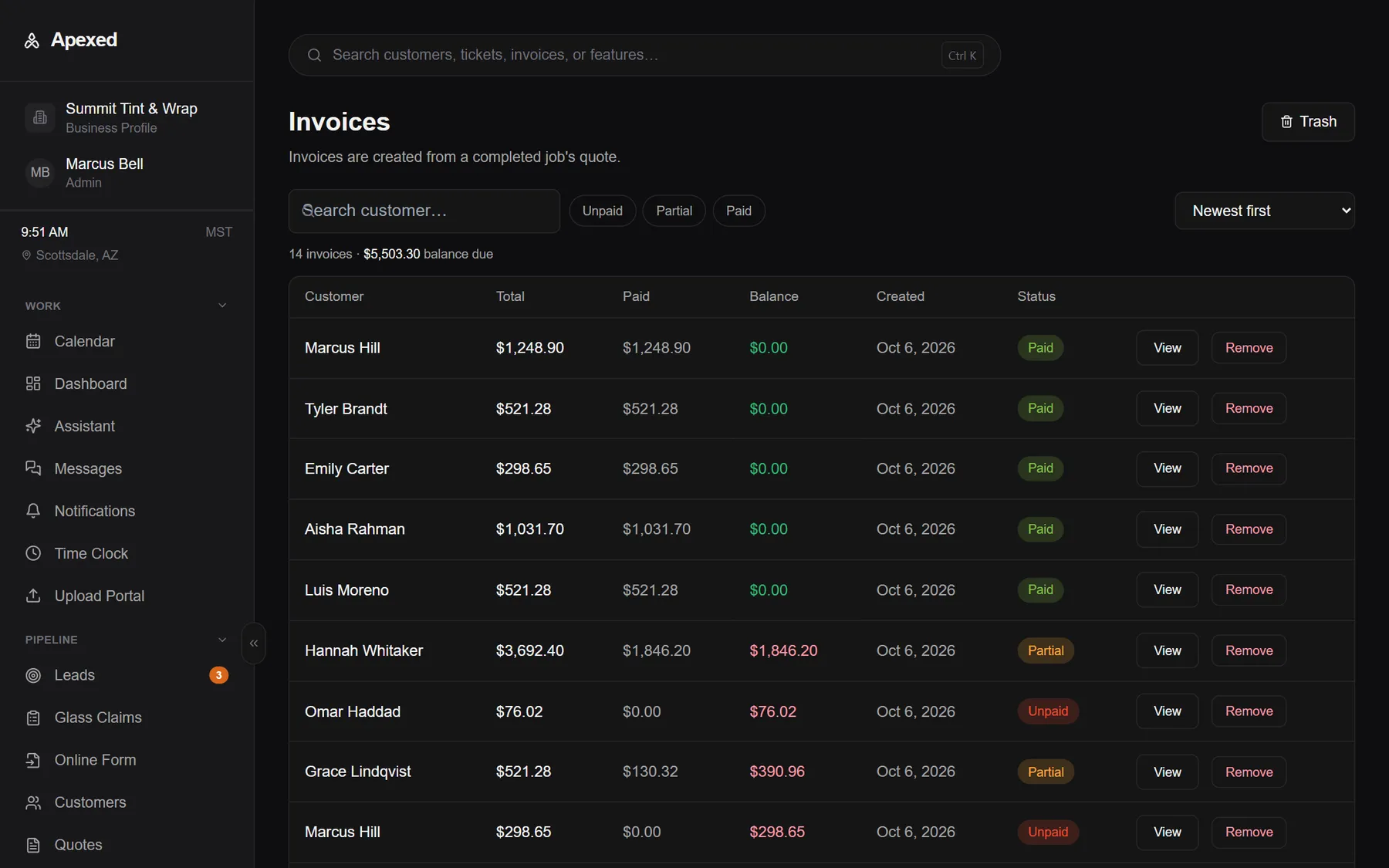Collapse the sidebar with double-chevron button

point(254,643)
